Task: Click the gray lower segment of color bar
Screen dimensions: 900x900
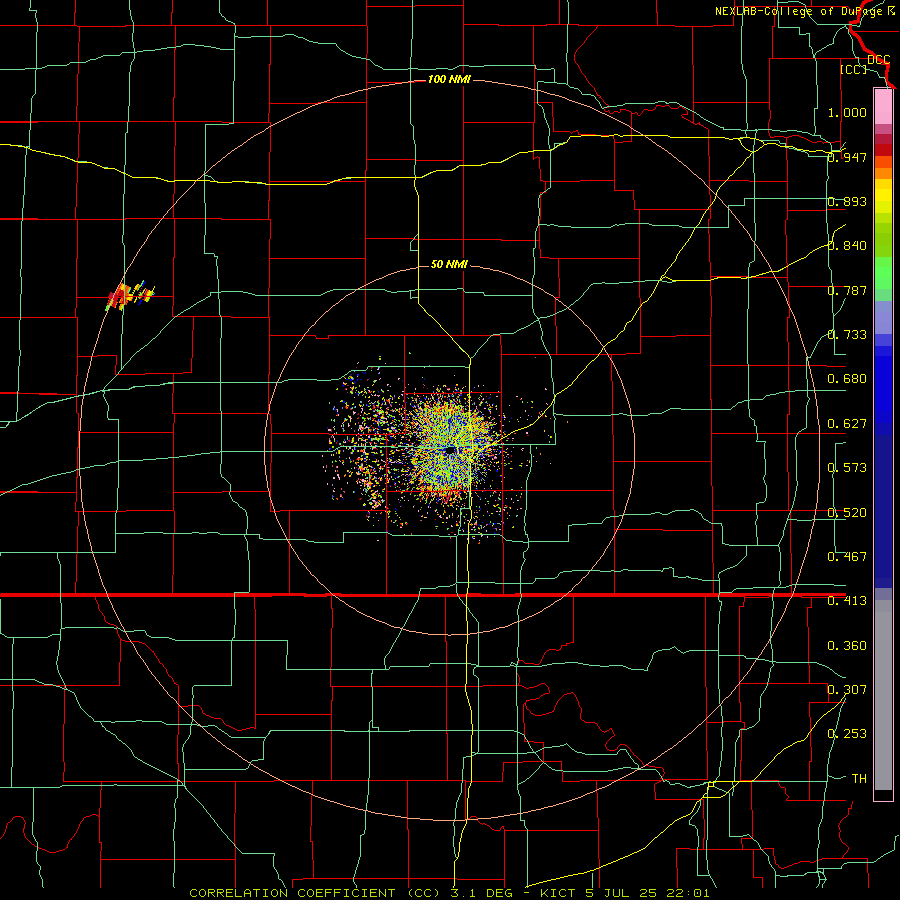Action: (883, 695)
